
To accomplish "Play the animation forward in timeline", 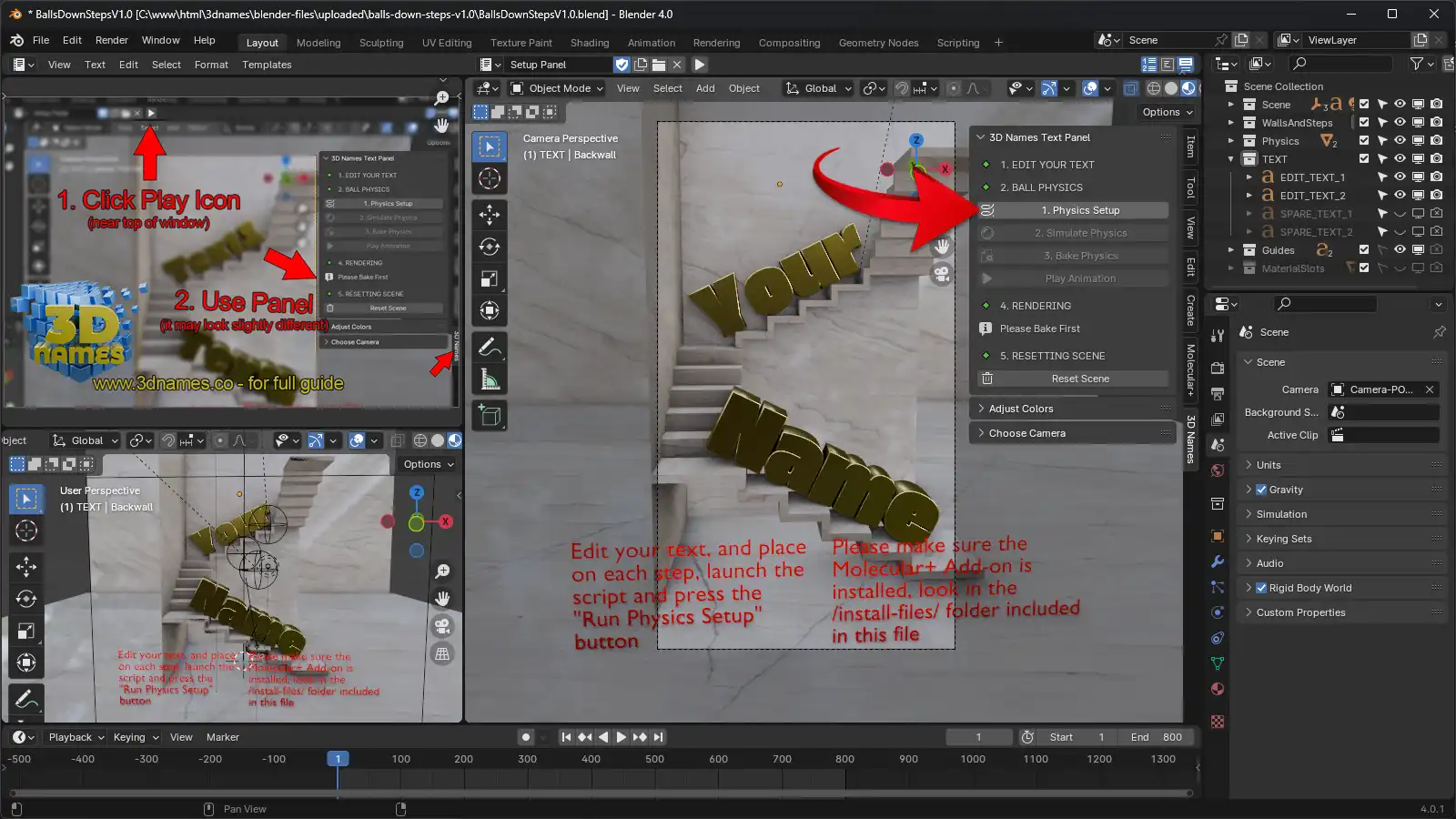I will 621,737.
